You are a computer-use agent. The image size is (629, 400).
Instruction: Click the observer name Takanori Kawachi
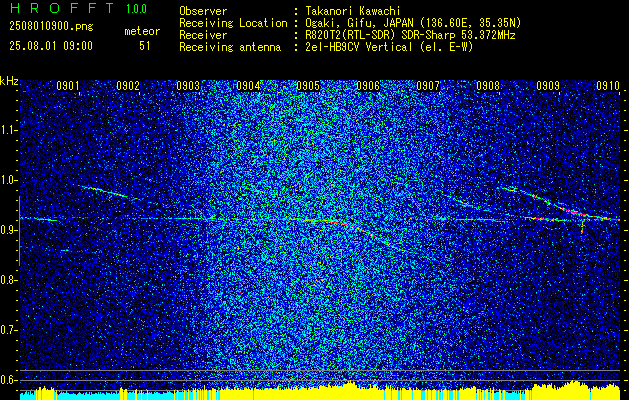(351, 11)
